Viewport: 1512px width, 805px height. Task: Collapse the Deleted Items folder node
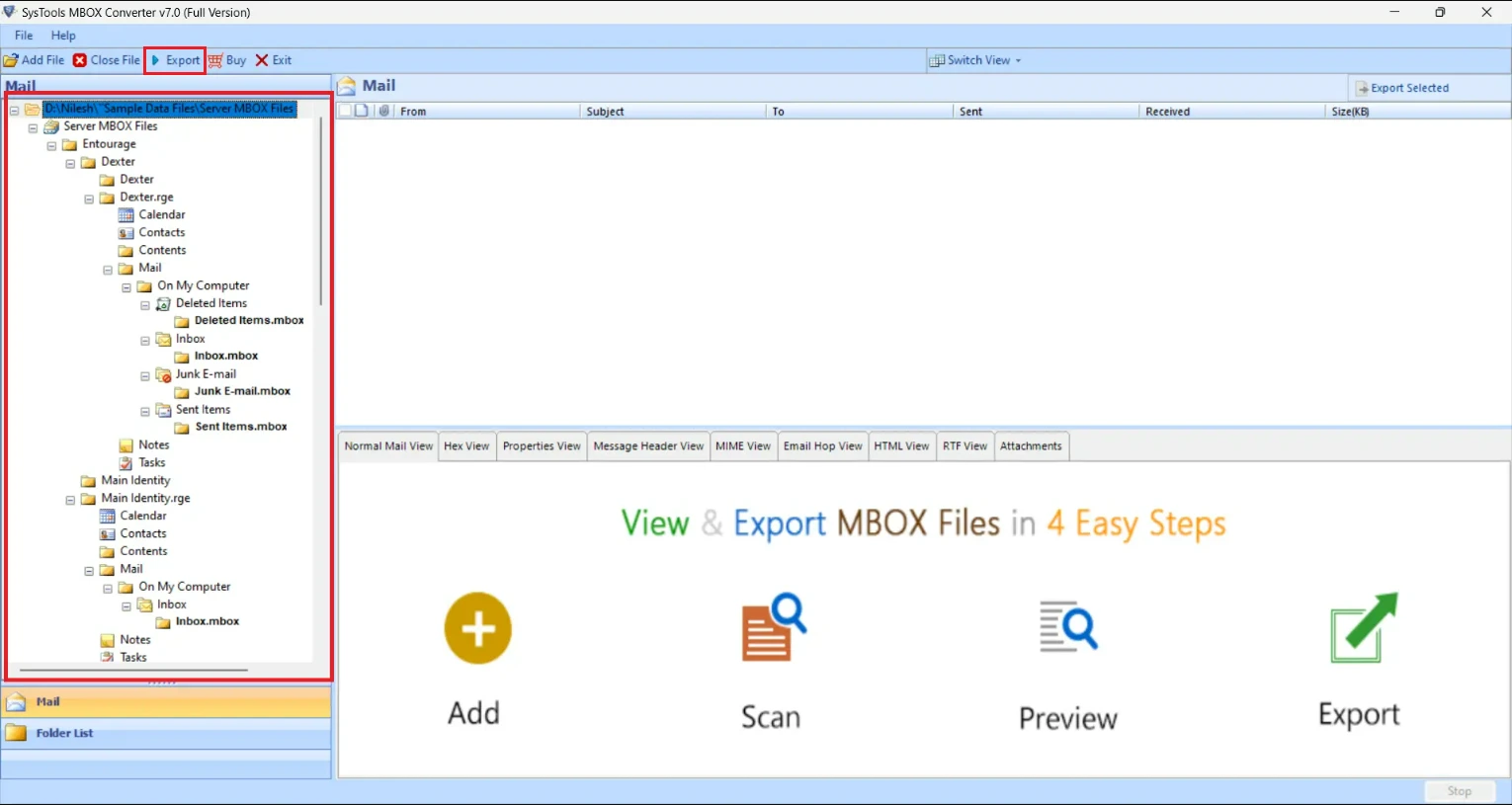145,305
